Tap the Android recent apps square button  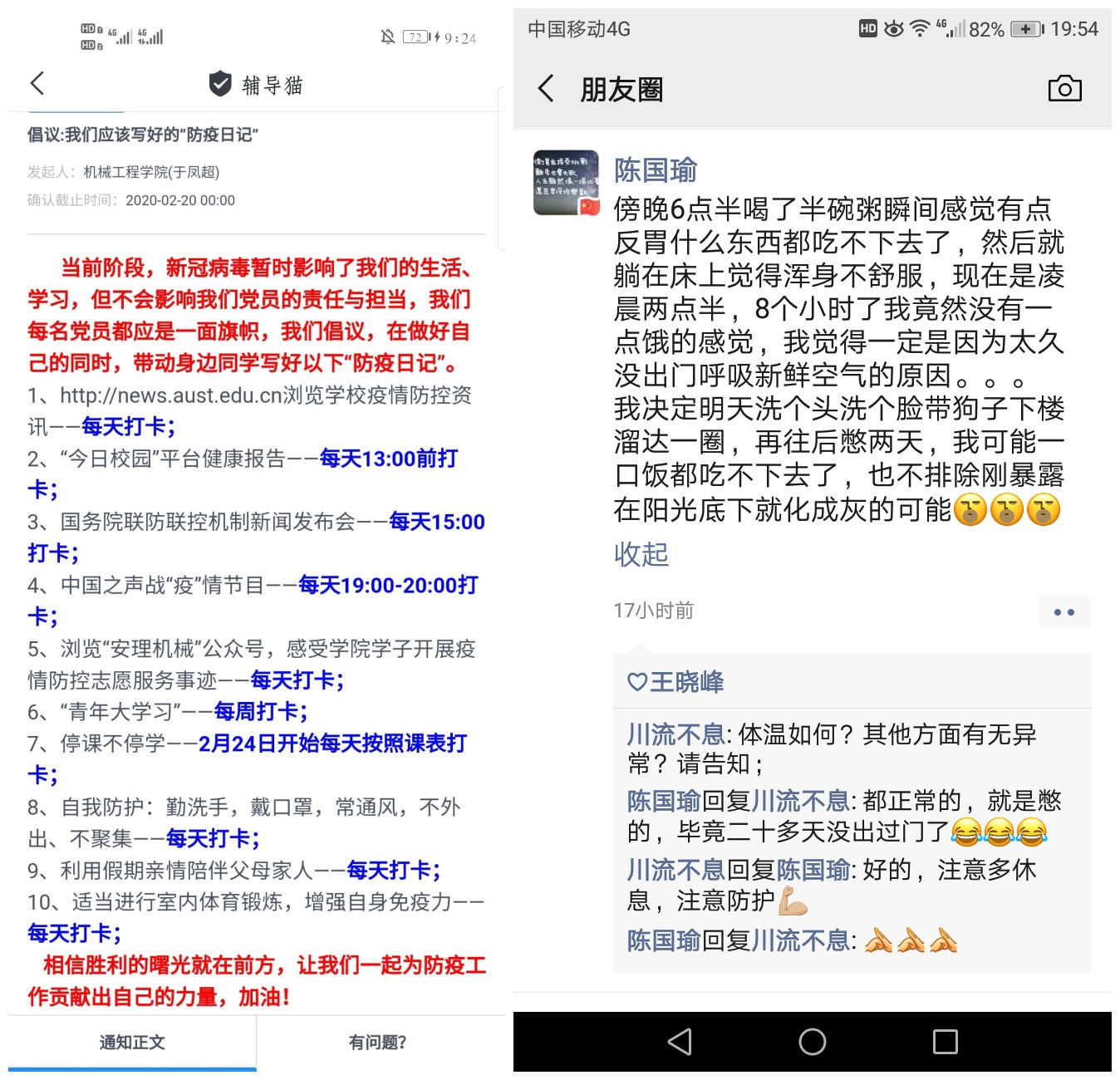946,1042
